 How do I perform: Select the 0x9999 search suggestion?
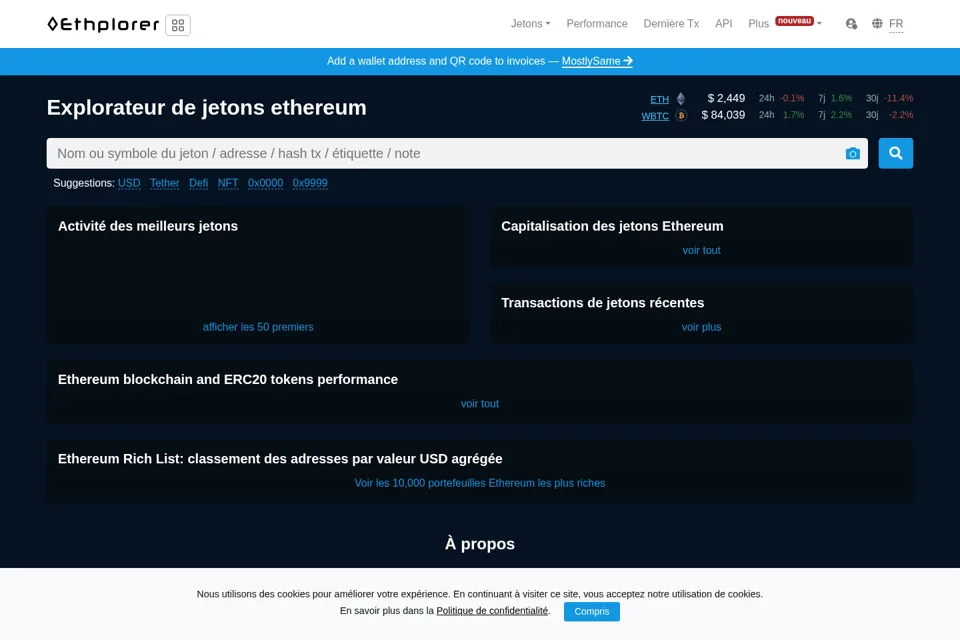pos(310,183)
